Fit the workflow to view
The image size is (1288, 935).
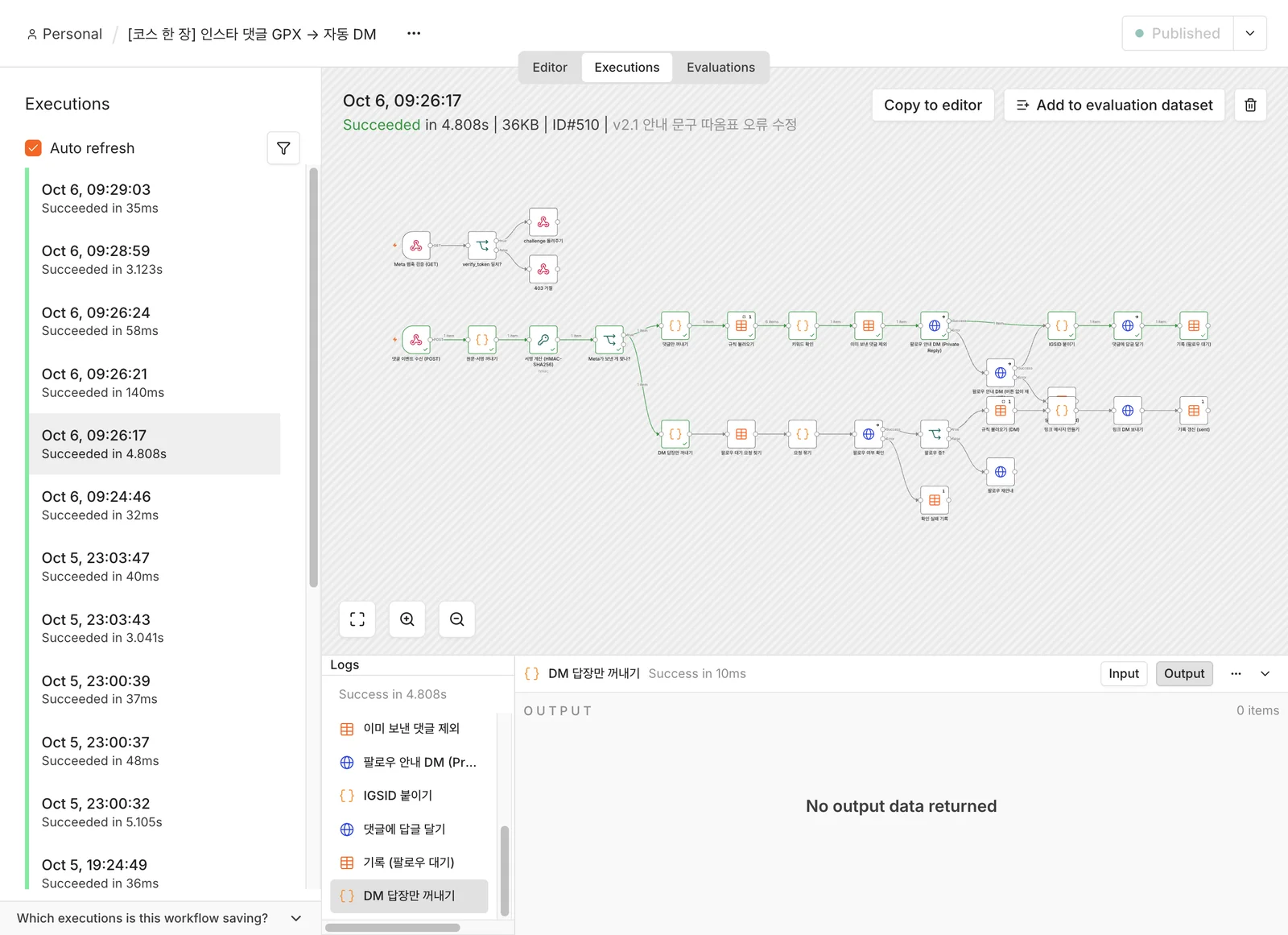pyautogui.click(x=357, y=619)
